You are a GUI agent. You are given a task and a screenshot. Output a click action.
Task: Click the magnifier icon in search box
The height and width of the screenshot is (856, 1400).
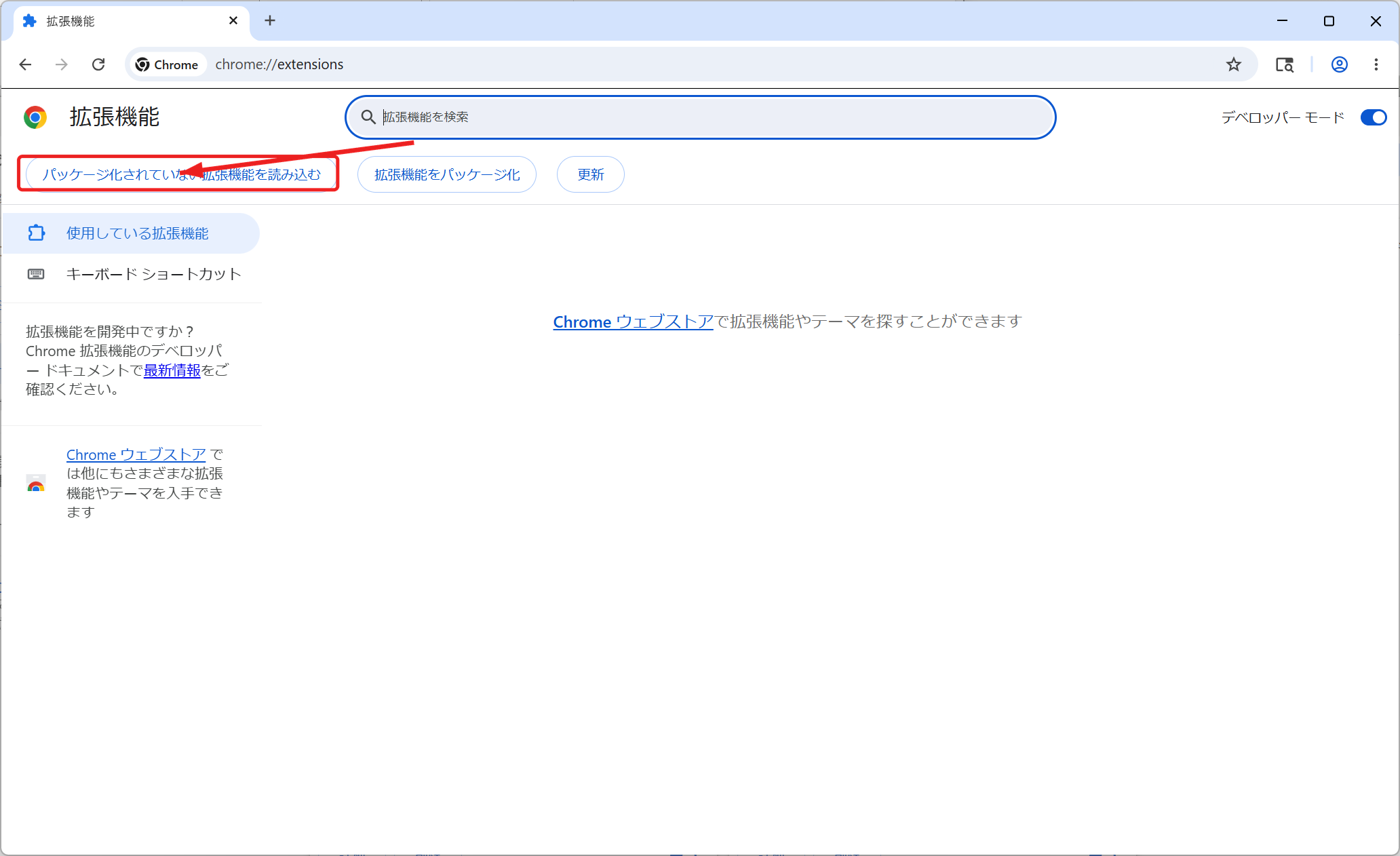pos(368,117)
